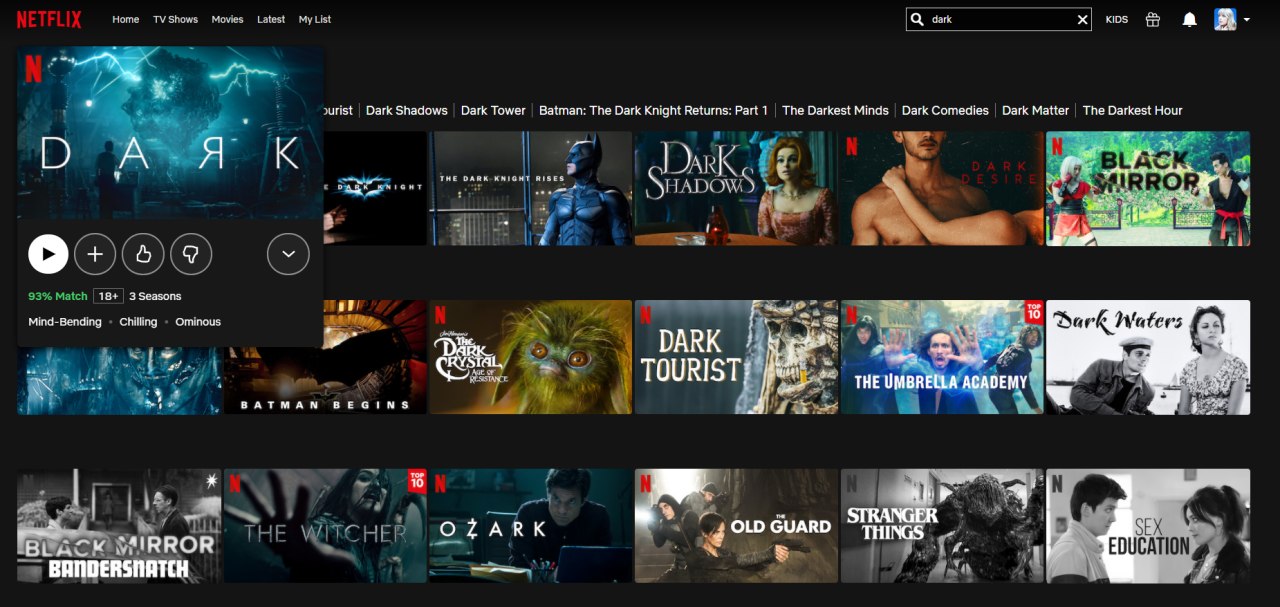Open Dark Tourist thumbnail

(x=736, y=357)
